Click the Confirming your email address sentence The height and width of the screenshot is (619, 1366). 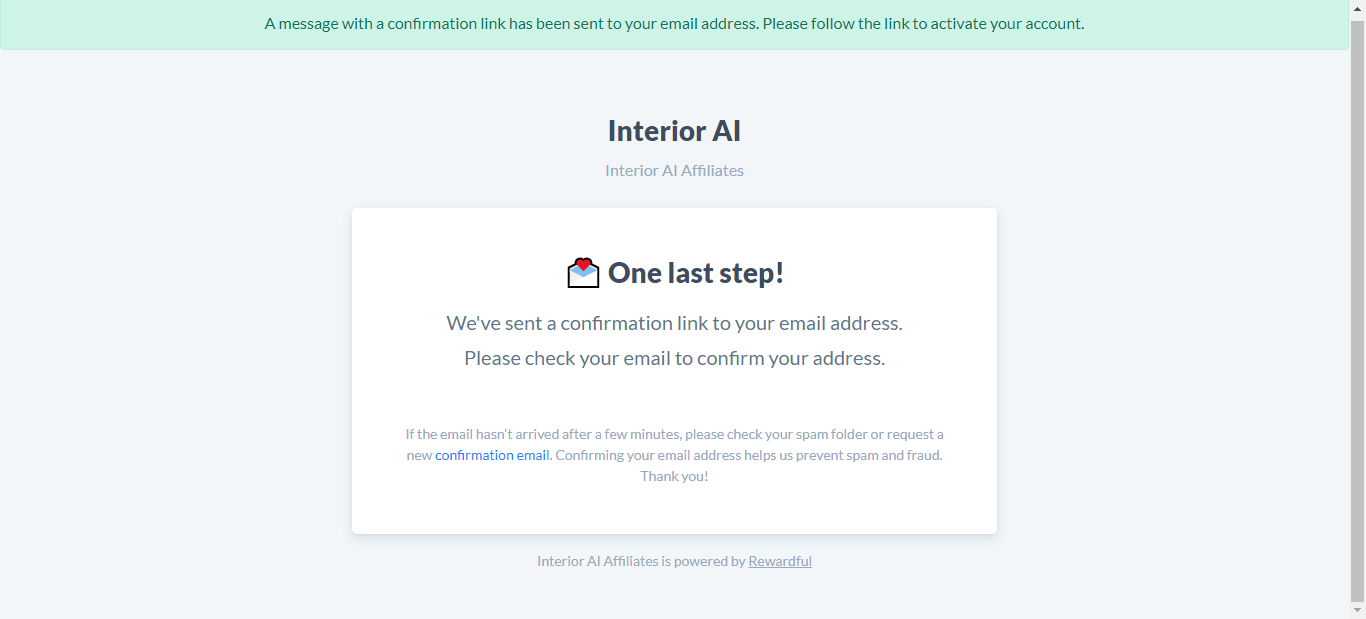(749, 455)
